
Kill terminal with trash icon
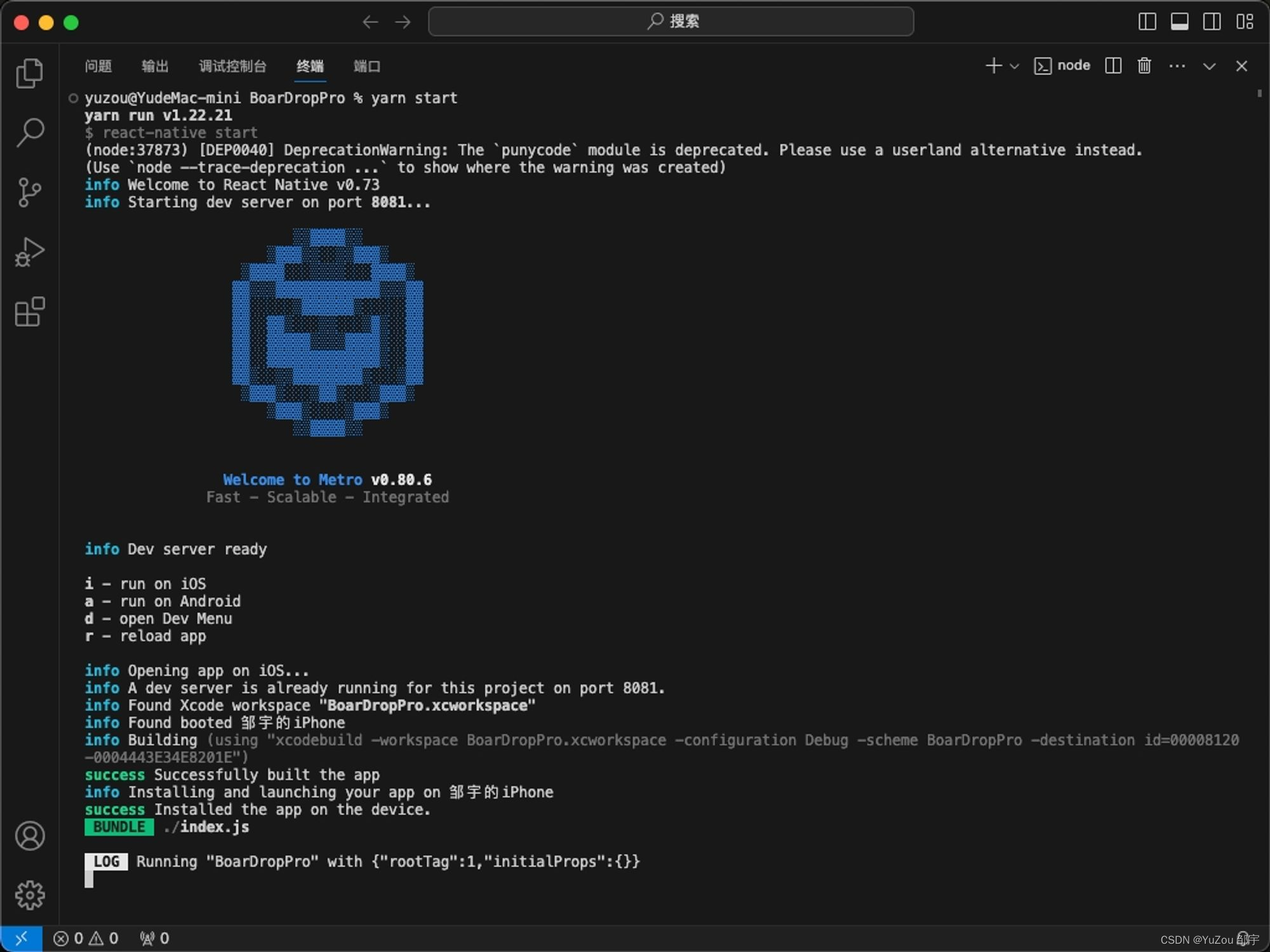pyautogui.click(x=1144, y=66)
